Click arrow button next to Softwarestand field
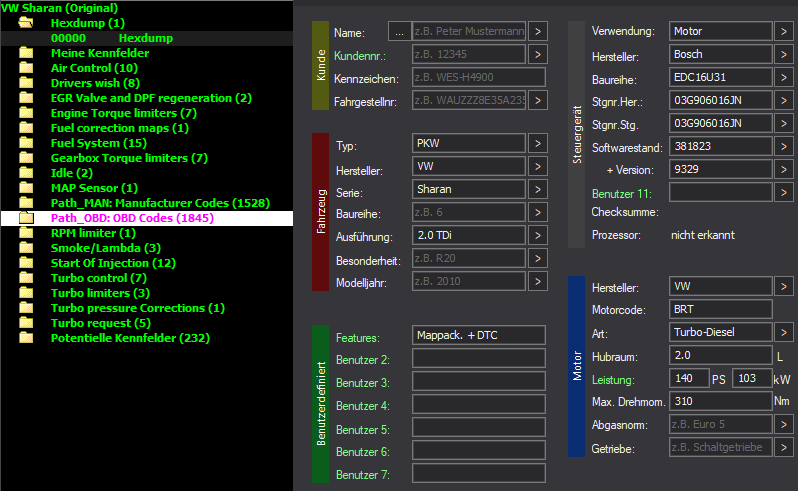 [784, 147]
